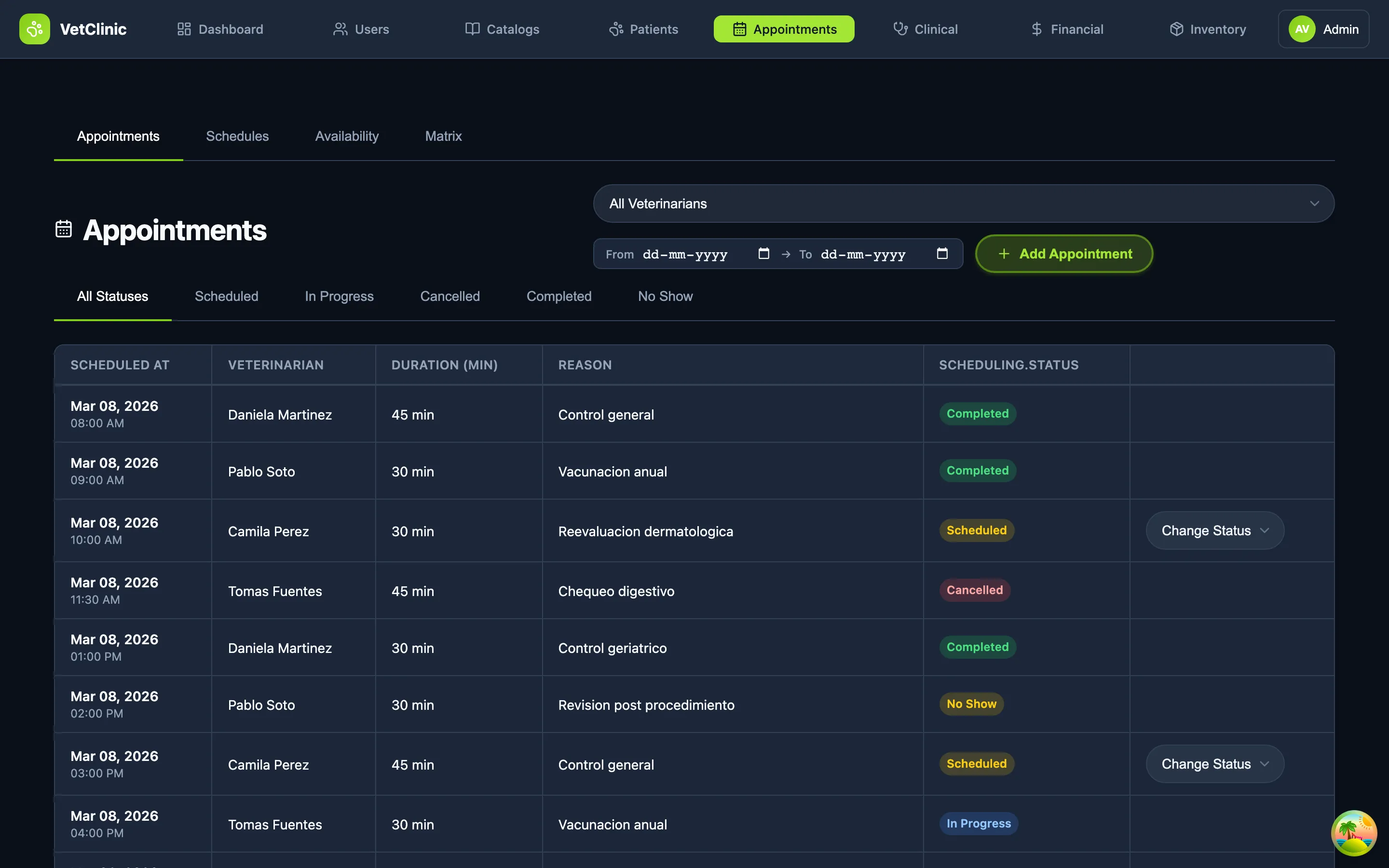Viewport: 1389px width, 868px height.
Task: Click the From date calendar picker icon
Action: tap(763, 253)
